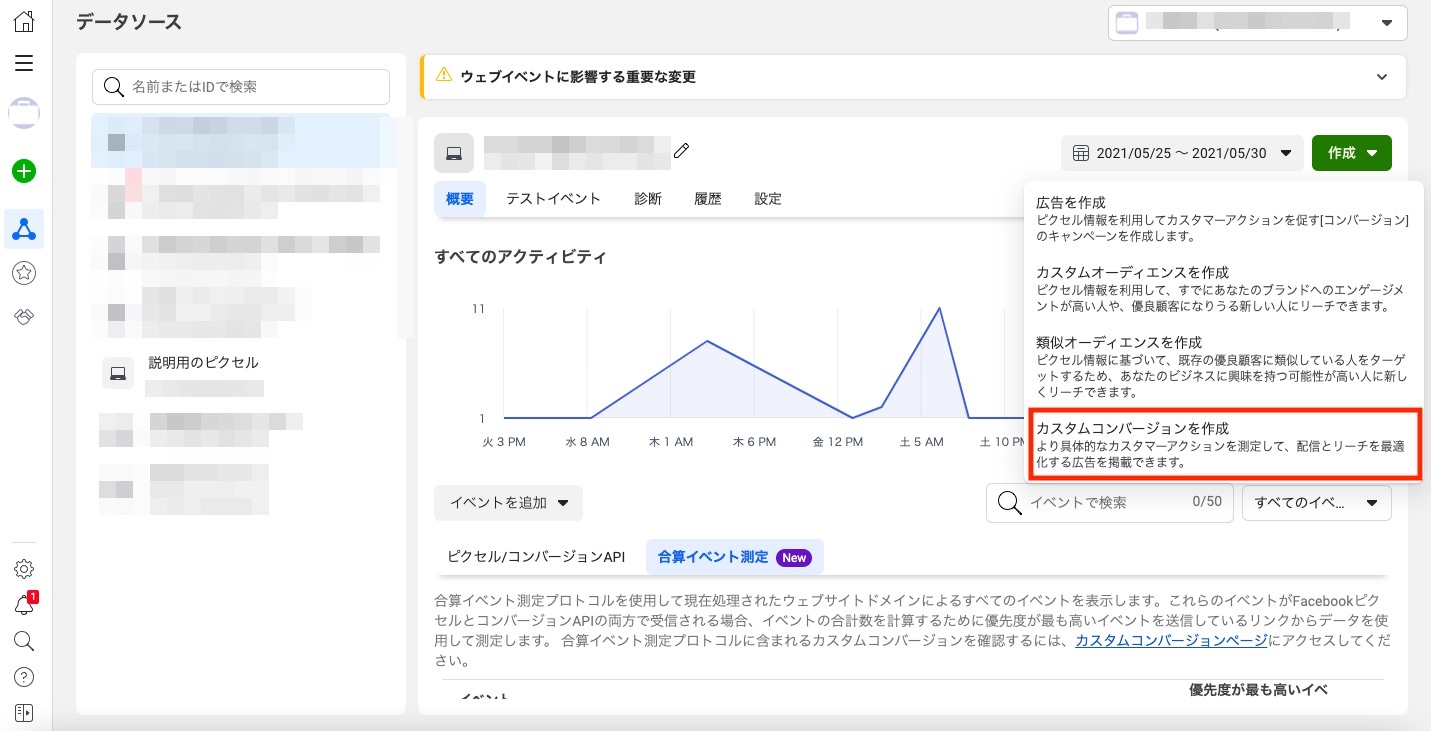
Task: Select the highlighted Data Sources sidebar icon
Action: (24, 229)
